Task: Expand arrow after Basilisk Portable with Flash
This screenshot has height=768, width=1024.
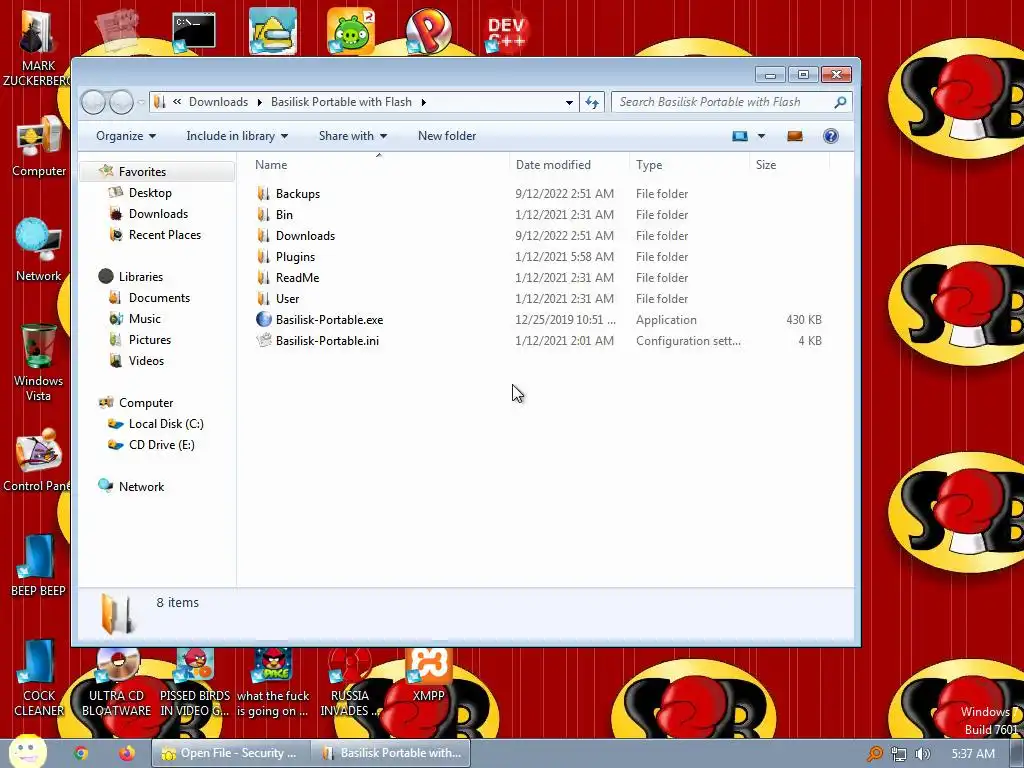Action: [423, 103]
